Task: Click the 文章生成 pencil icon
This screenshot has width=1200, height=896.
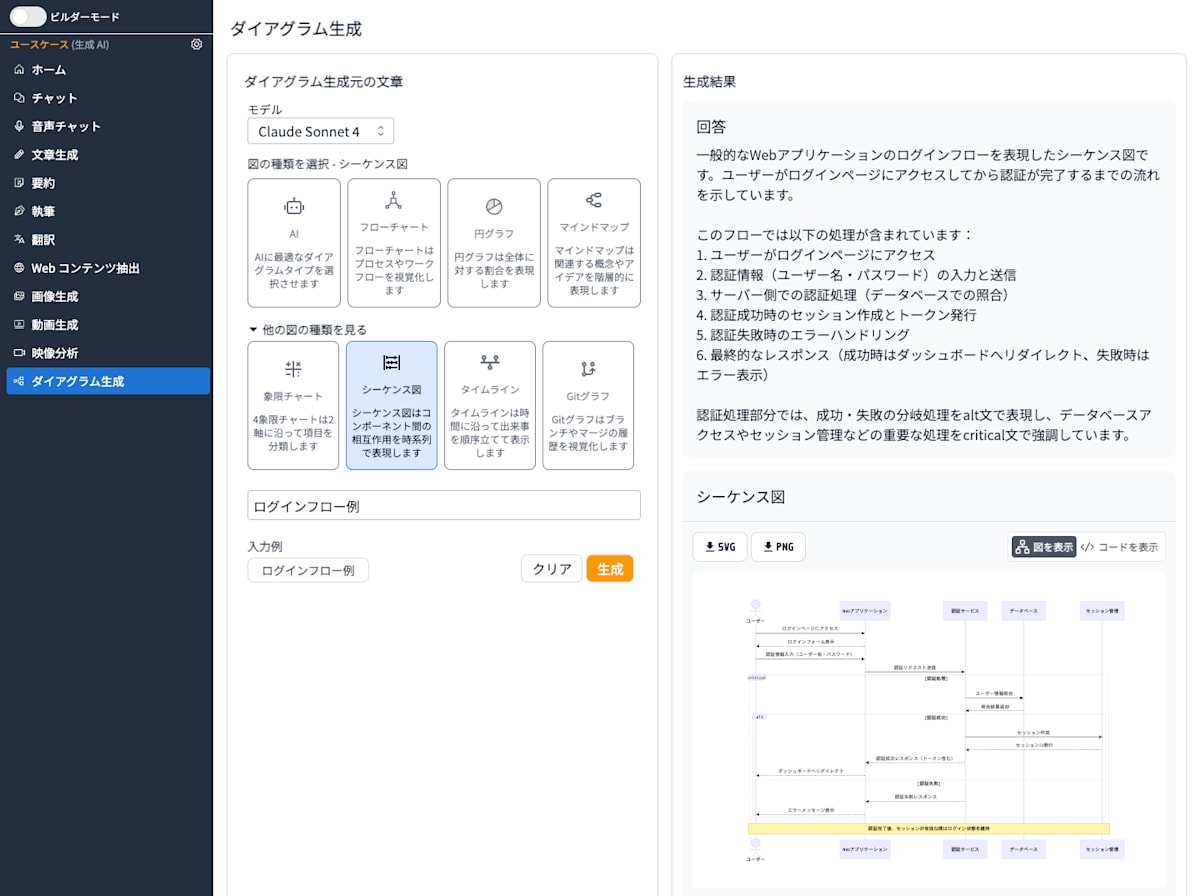Action: (19, 155)
